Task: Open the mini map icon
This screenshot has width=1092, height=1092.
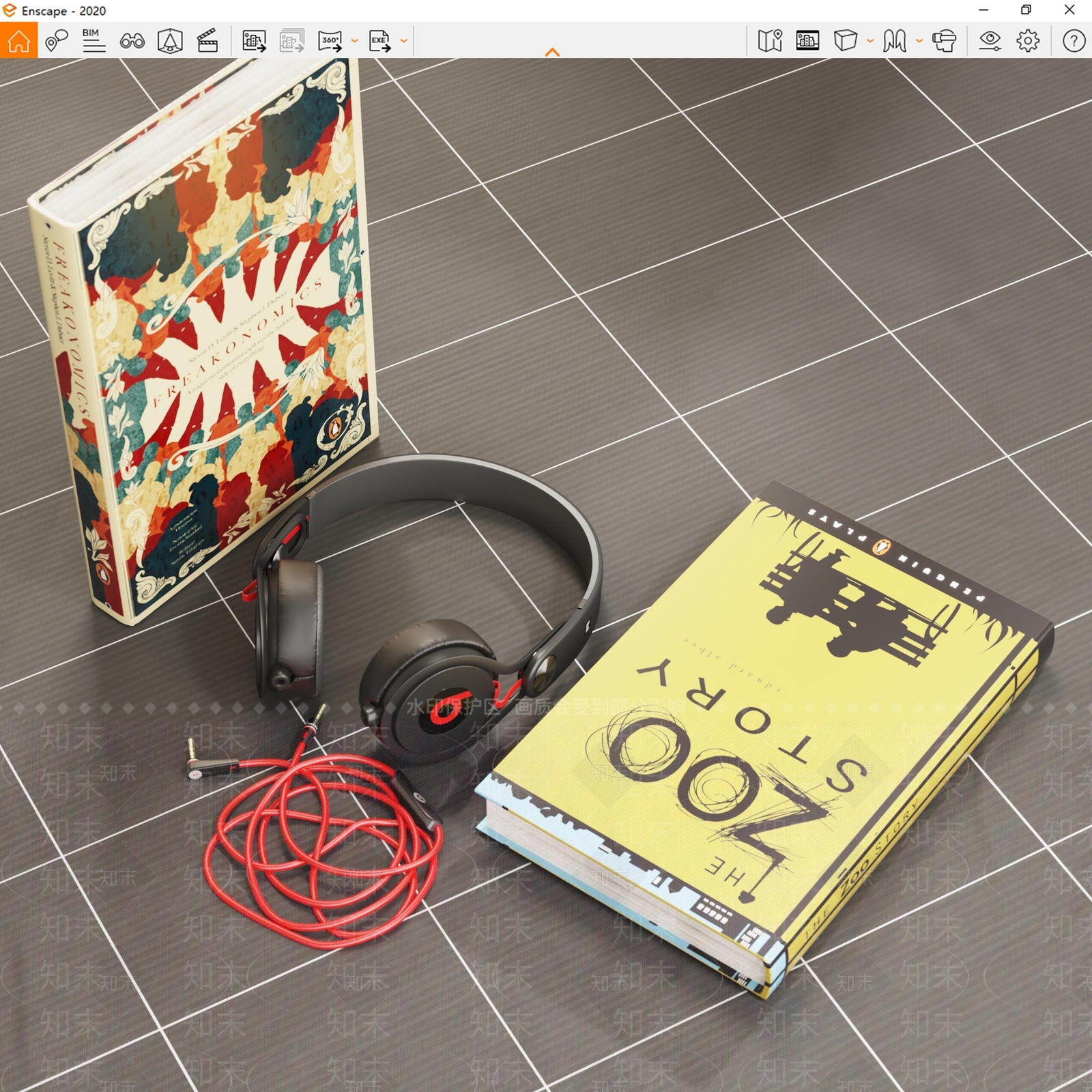Action: [770, 41]
